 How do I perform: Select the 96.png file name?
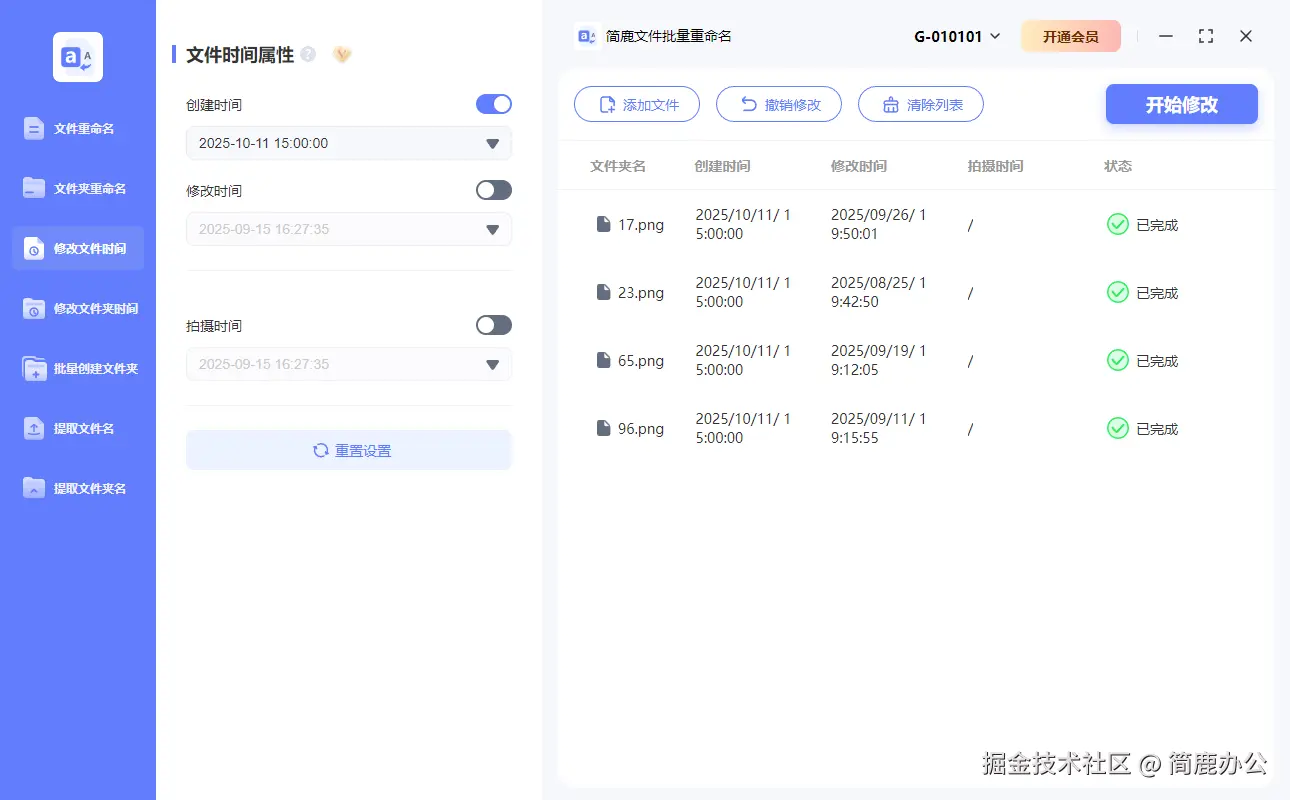641,429
